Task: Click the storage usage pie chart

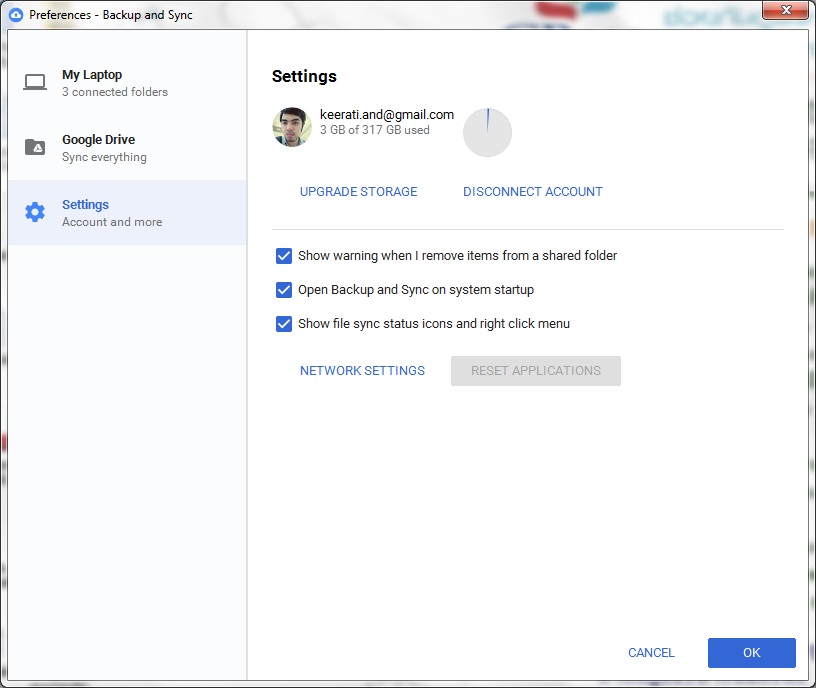Action: click(x=487, y=132)
